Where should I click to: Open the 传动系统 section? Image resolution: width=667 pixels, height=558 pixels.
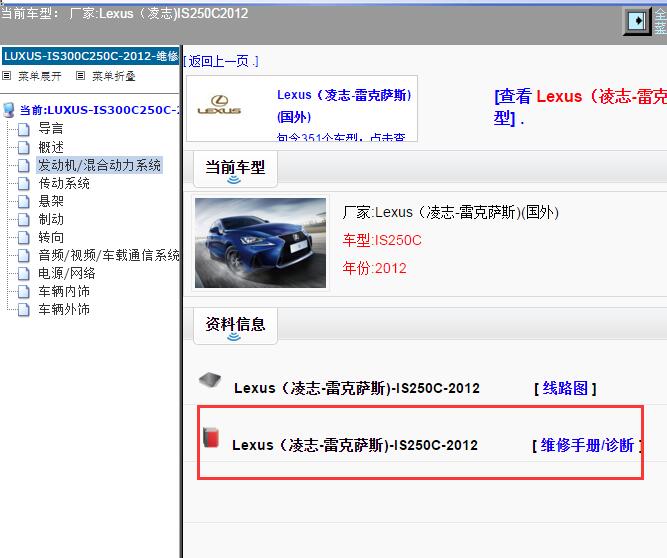(x=64, y=183)
